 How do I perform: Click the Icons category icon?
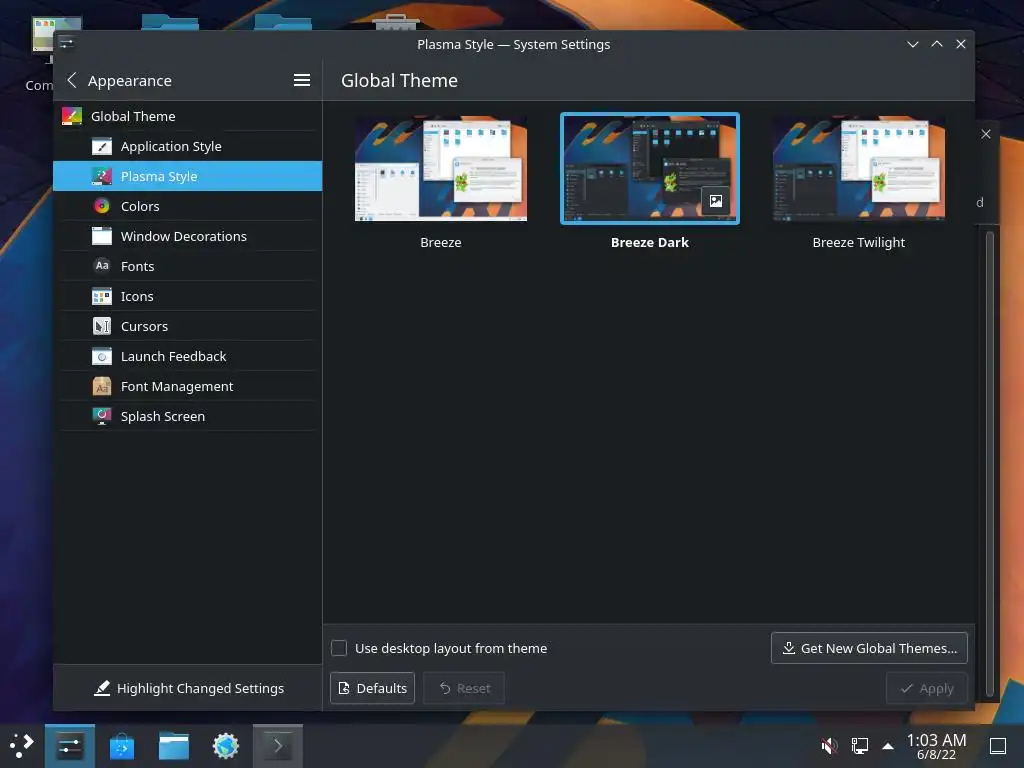pyautogui.click(x=101, y=296)
